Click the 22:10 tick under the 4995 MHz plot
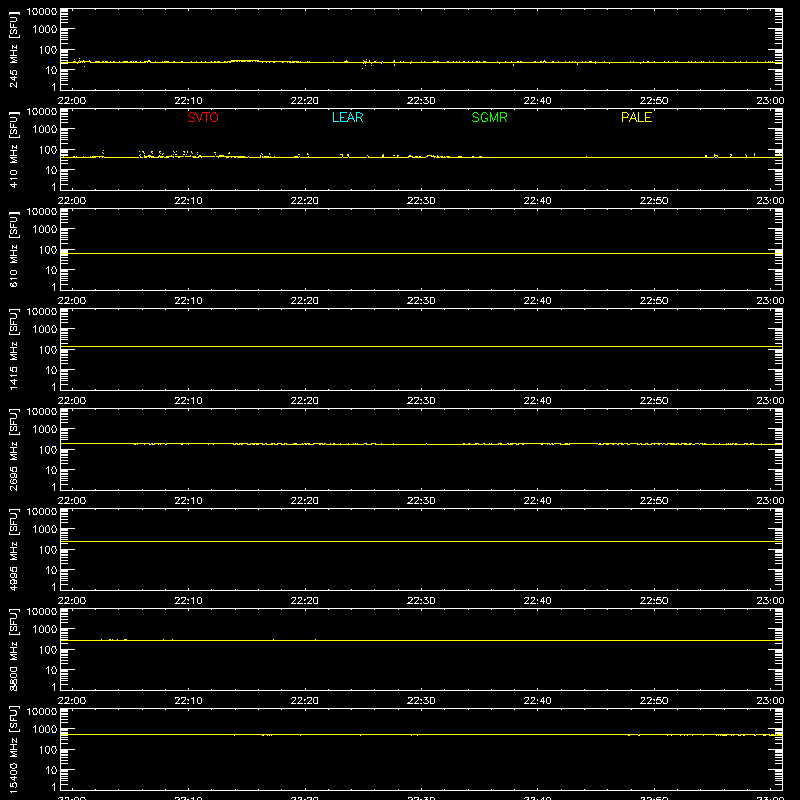Screen dimensions: 800x800 [x=188, y=601]
